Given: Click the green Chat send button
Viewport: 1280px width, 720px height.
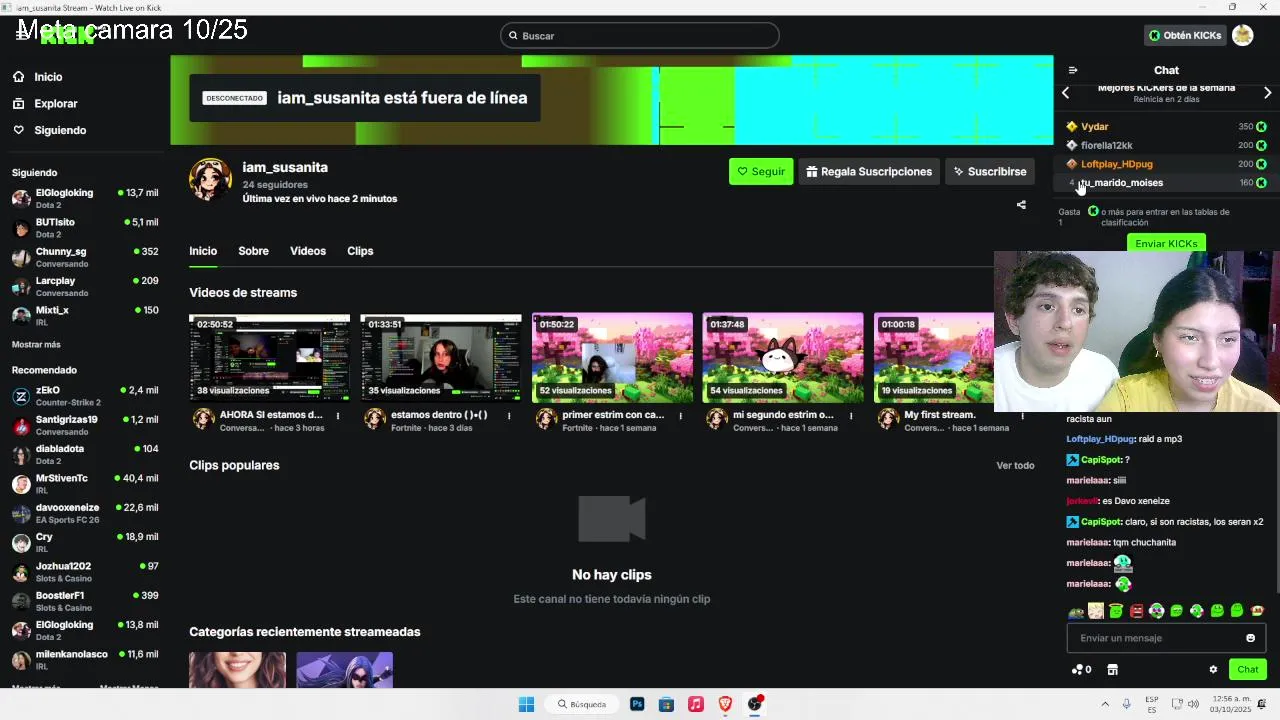Looking at the screenshot, I should [x=1248, y=670].
